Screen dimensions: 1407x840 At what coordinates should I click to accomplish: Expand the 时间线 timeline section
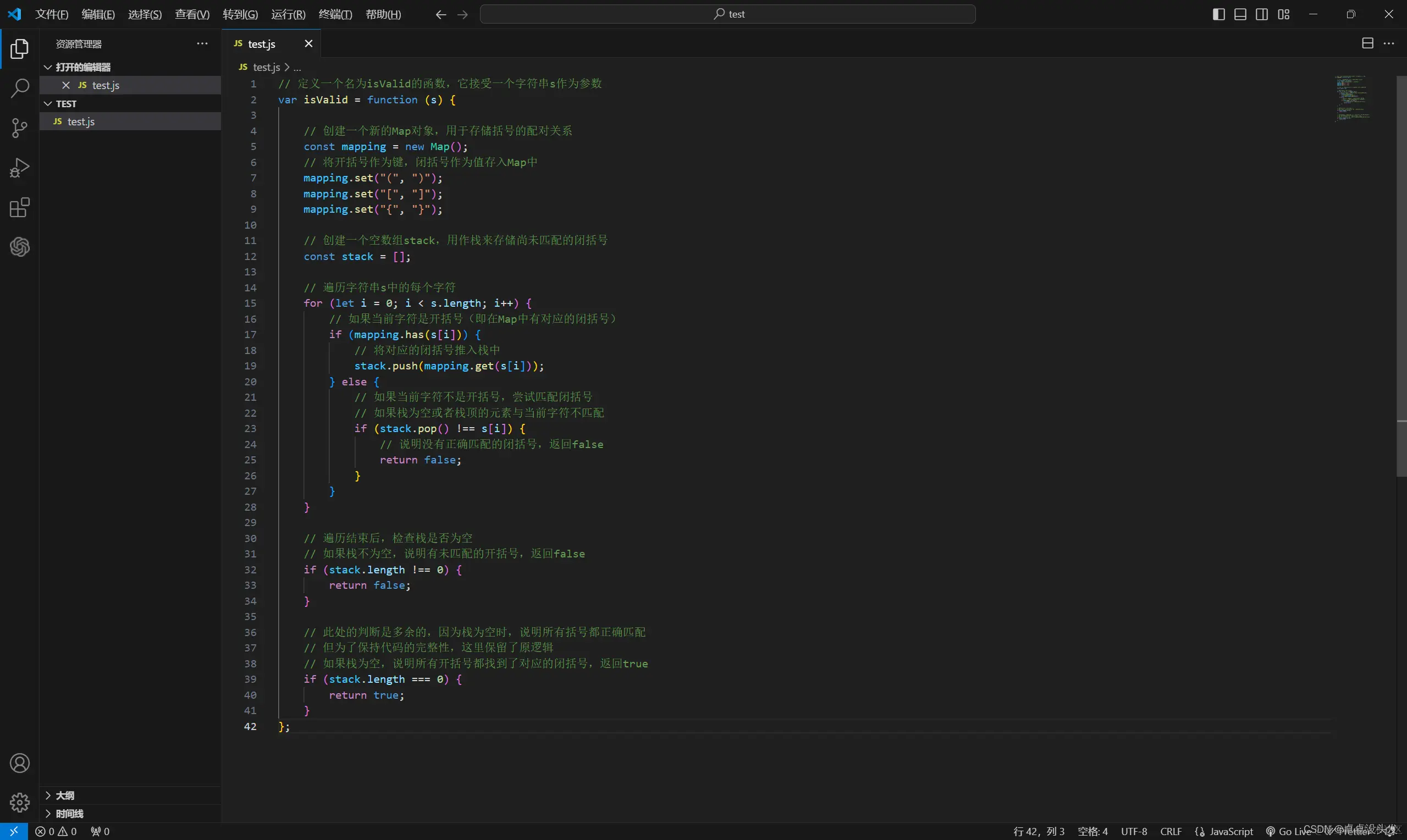coord(69,814)
